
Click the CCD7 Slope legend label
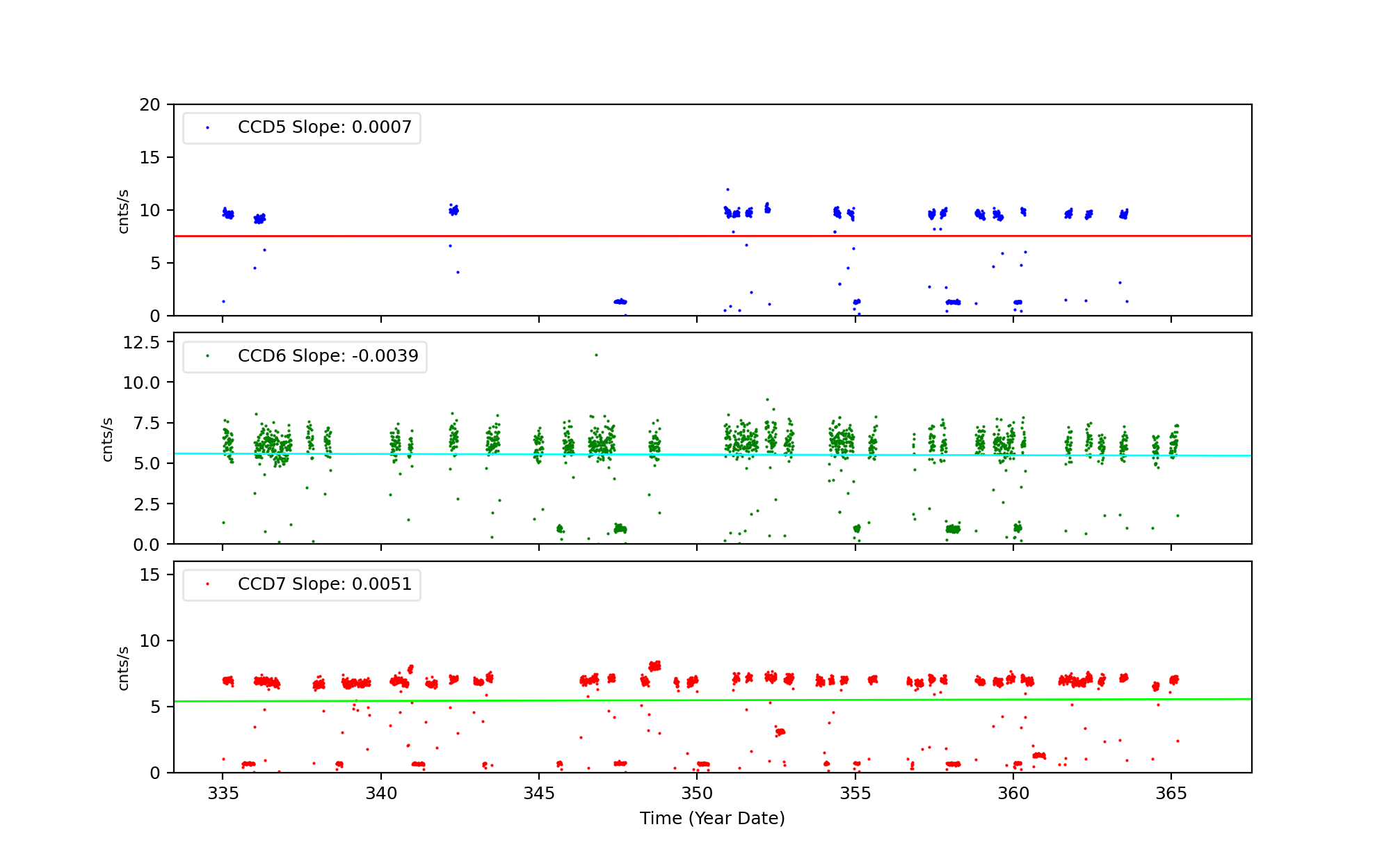(x=324, y=584)
